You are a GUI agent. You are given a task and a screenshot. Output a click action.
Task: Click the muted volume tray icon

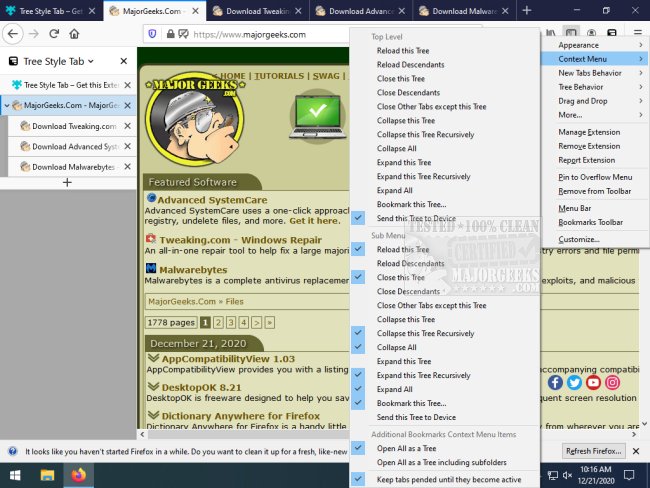tap(568, 475)
